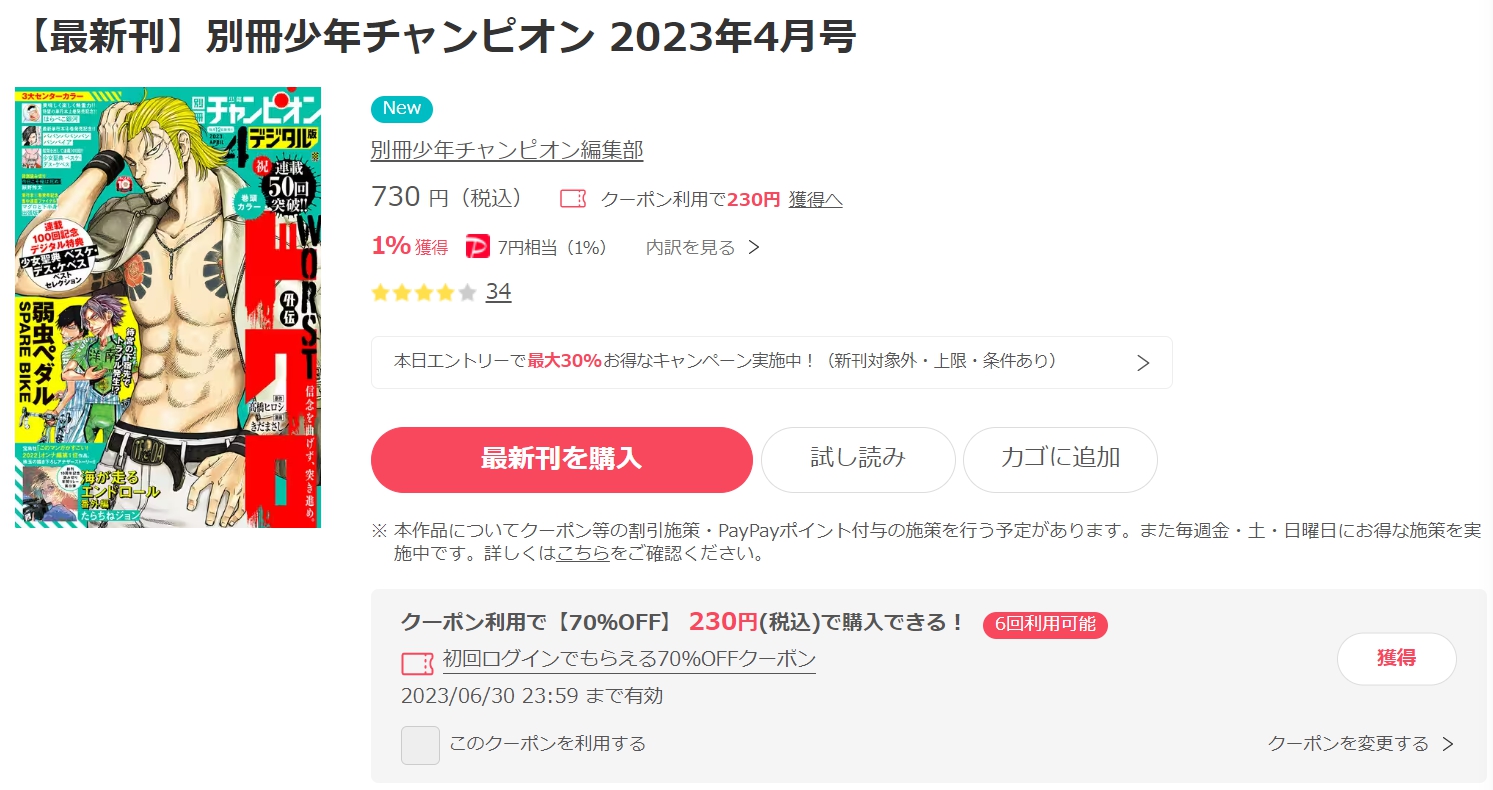This screenshot has height=790, width=1493.
Task: Click the 獲得 coupon button
Action: click(x=1396, y=658)
